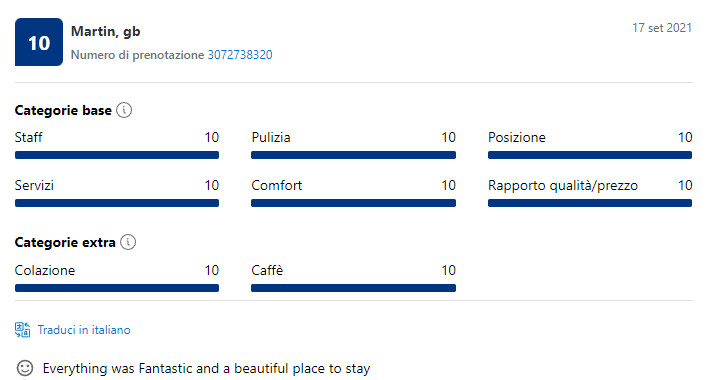Click the Staff rating bar
This screenshot has width=711, height=380.
coord(117,155)
